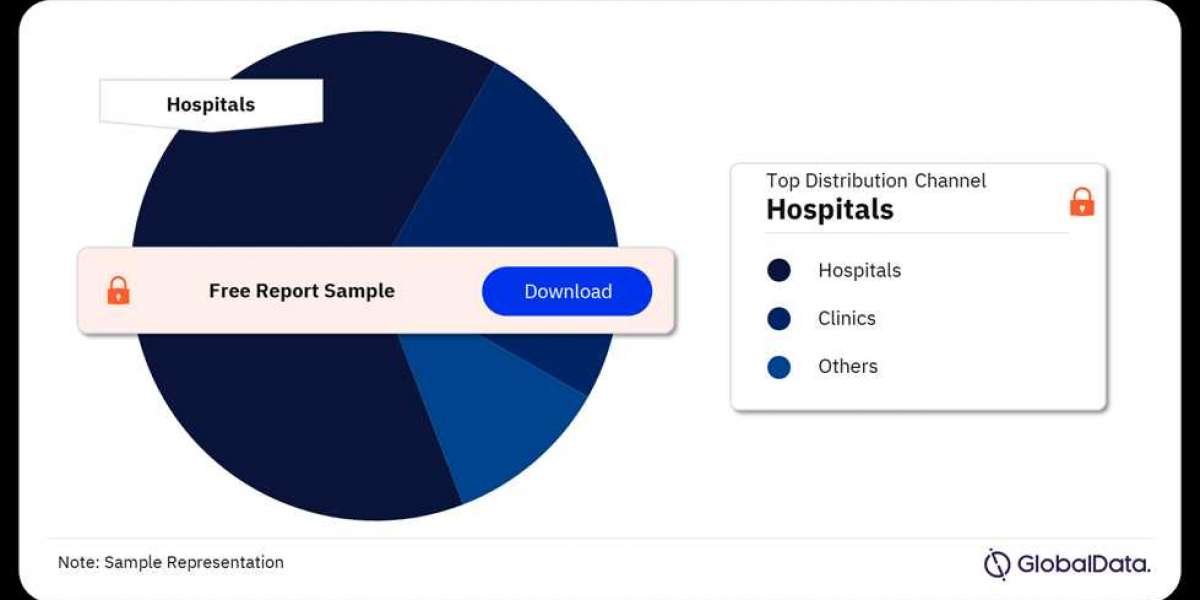Click the Clinics legend label
The width and height of the screenshot is (1200, 600).
click(x=846, y=318)
